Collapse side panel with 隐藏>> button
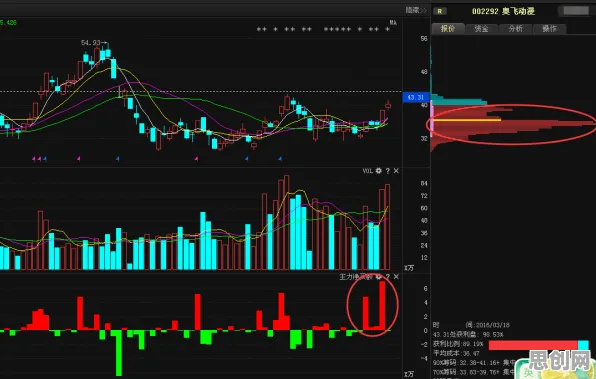The height and width of the screenshot is (379, 596). coord(416,10)
